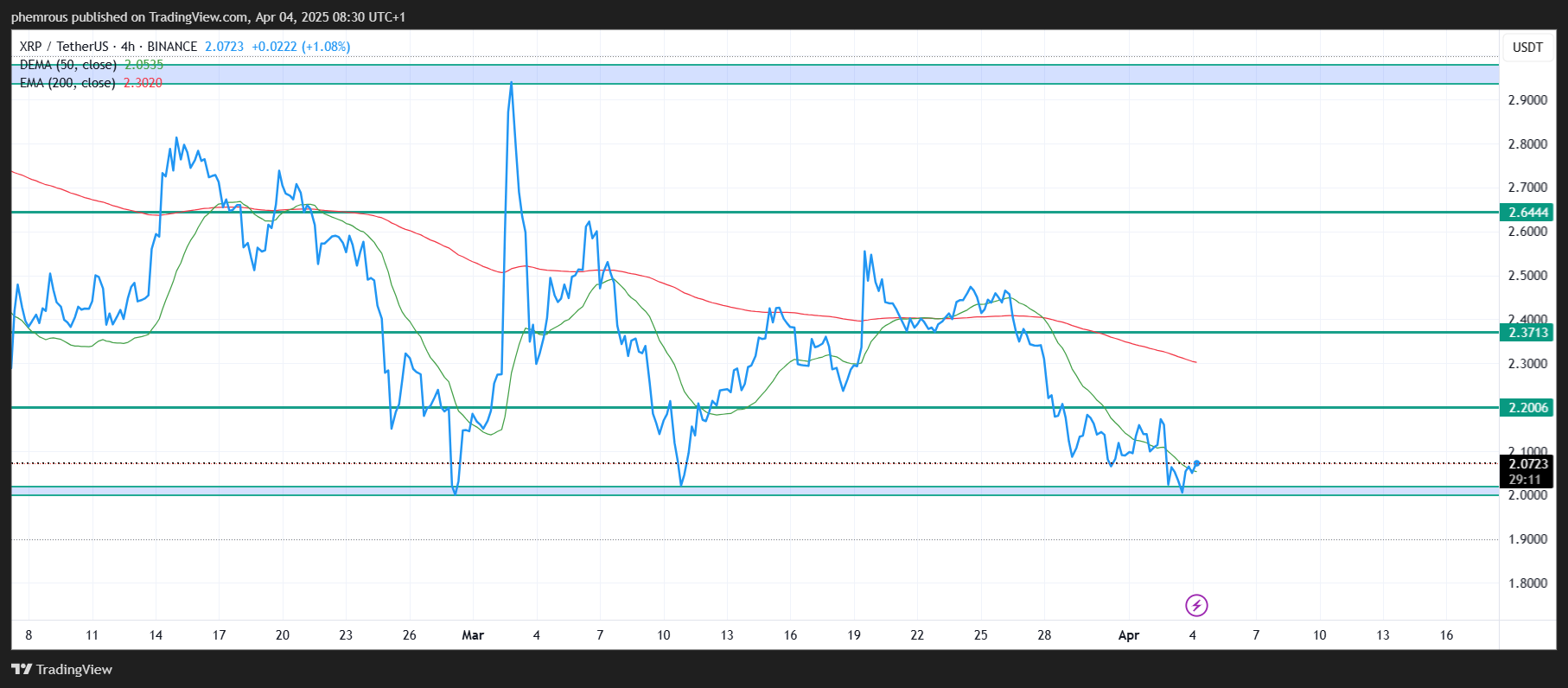Select the 2.3713 green price label
The width and height of the screenshot is (1568, 688).
[1527, 333]
